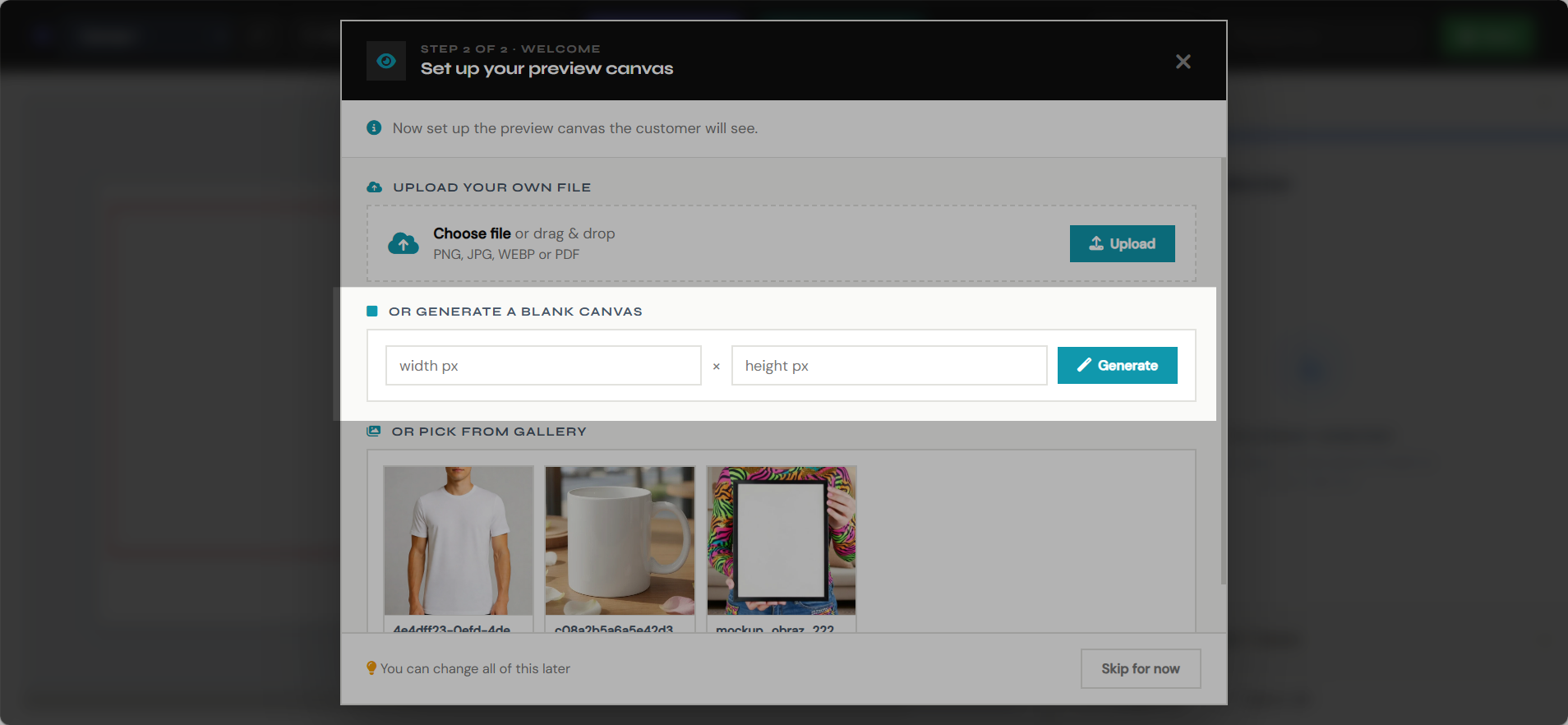The image size is (1568, 725).
Task: Select the white T-shirt mockup thumbnail
Action: 459,541
